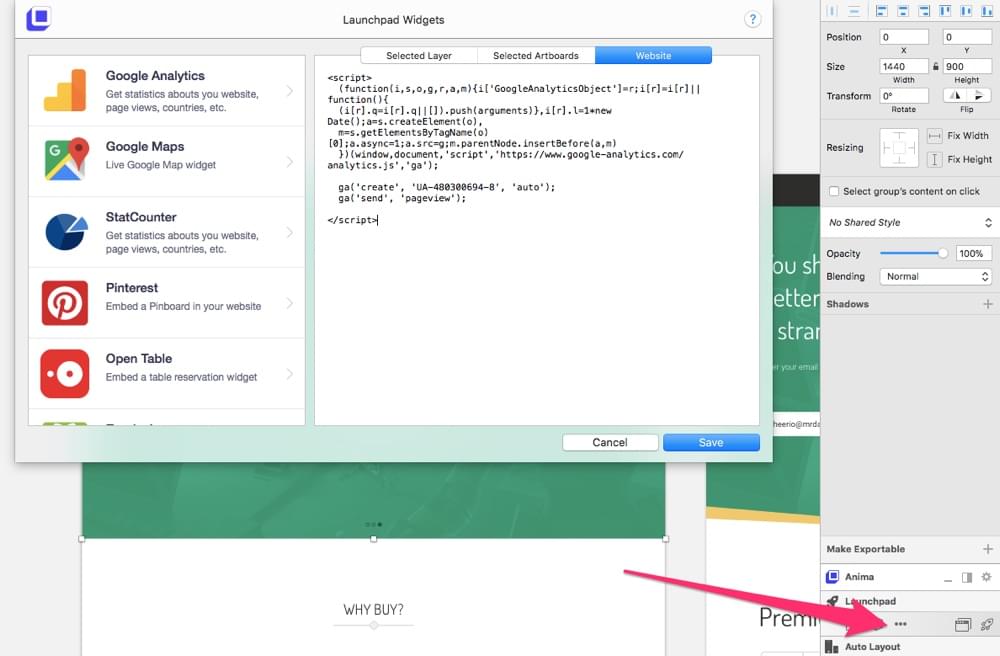Viewport: 1000px width, 656px height.
Task: Expand Open Table row chevron
Action: point(290,374)
